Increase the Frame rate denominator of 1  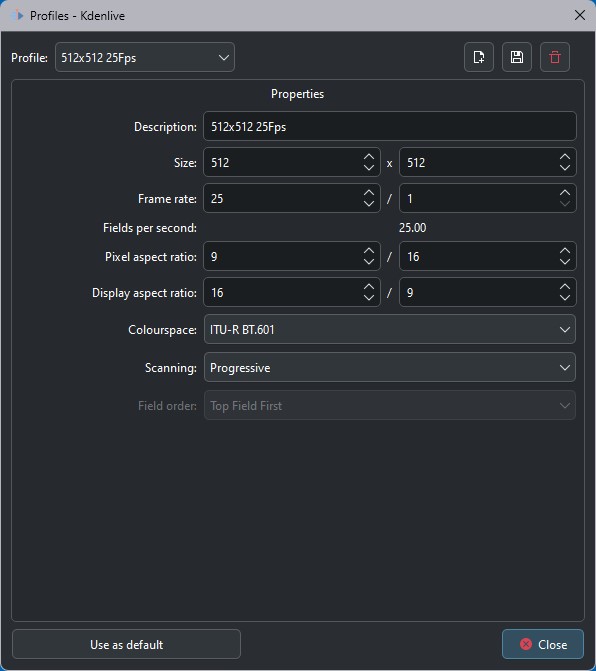[565, 193]
